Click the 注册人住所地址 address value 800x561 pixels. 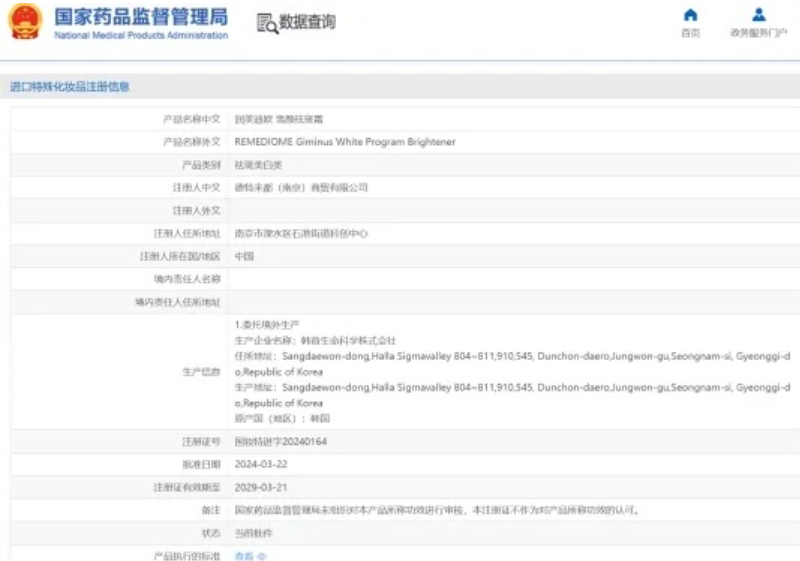pyautogui.click(x=301, y=234)
